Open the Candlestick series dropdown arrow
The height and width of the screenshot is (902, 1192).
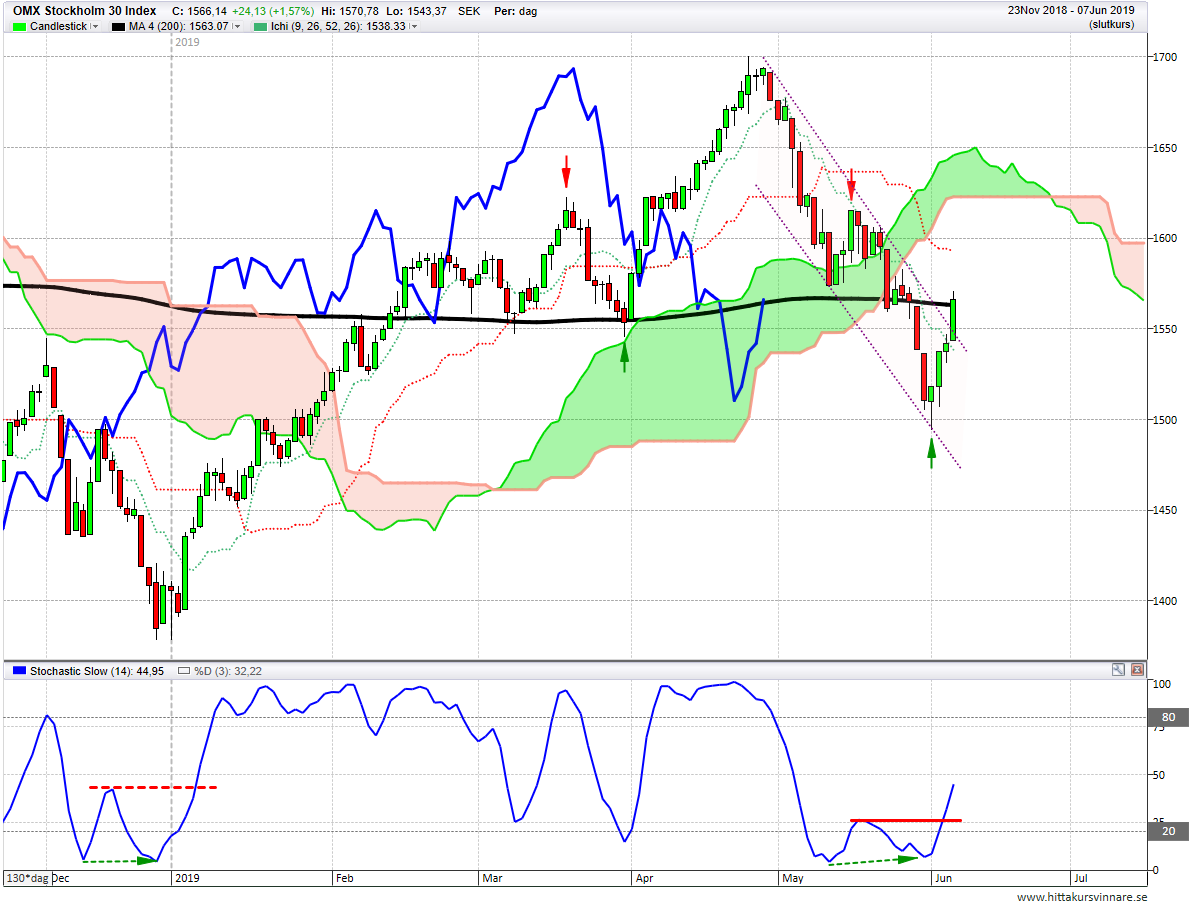[x=95, y=27]
